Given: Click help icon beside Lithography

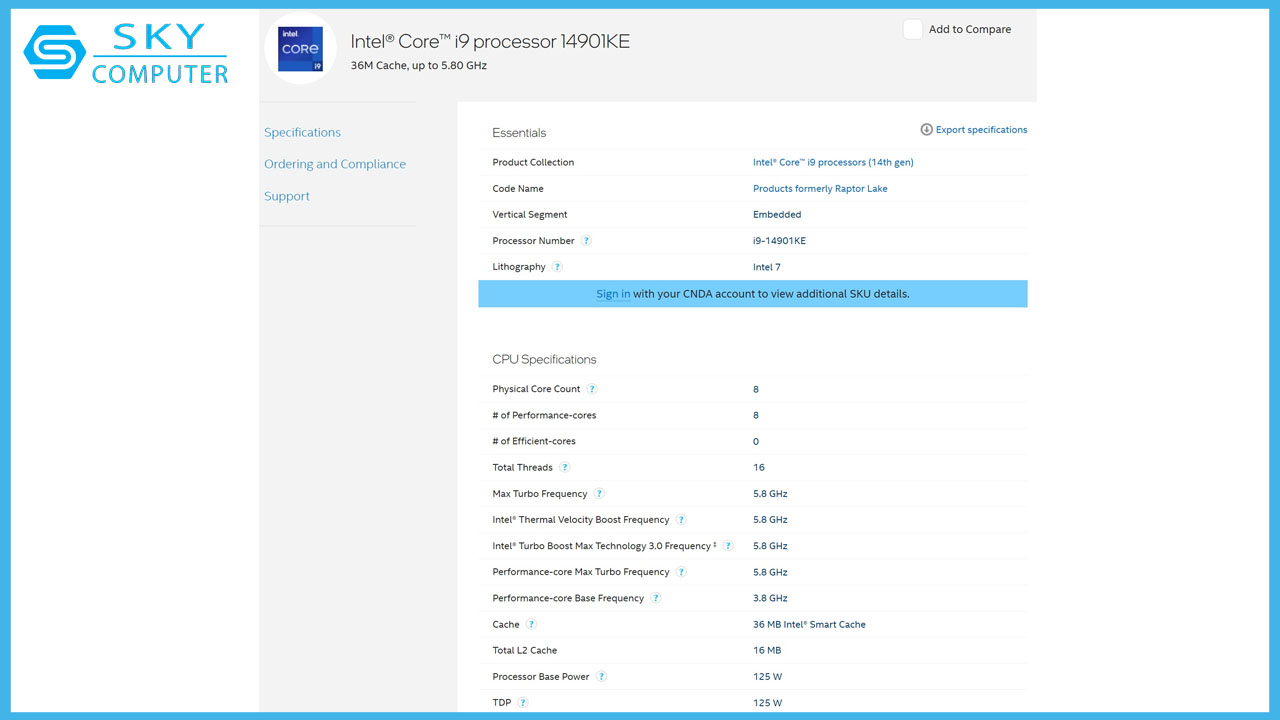Looking at the screenshot, I should click(x=557, y=267).
